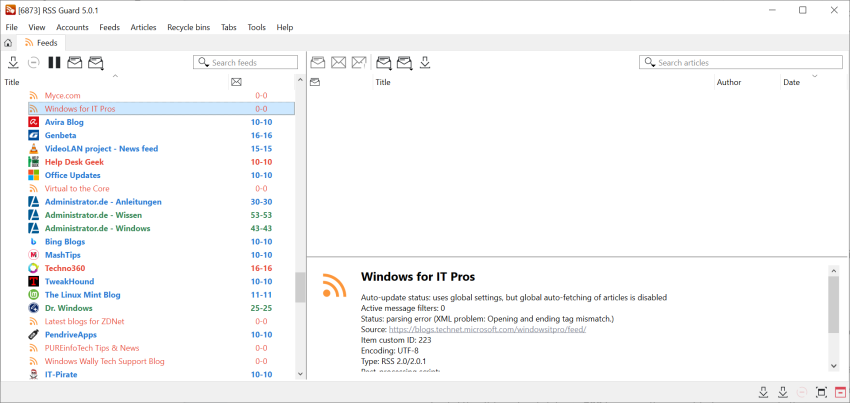Open the blogs.technet.microsoft.com source link

(487, 329)
